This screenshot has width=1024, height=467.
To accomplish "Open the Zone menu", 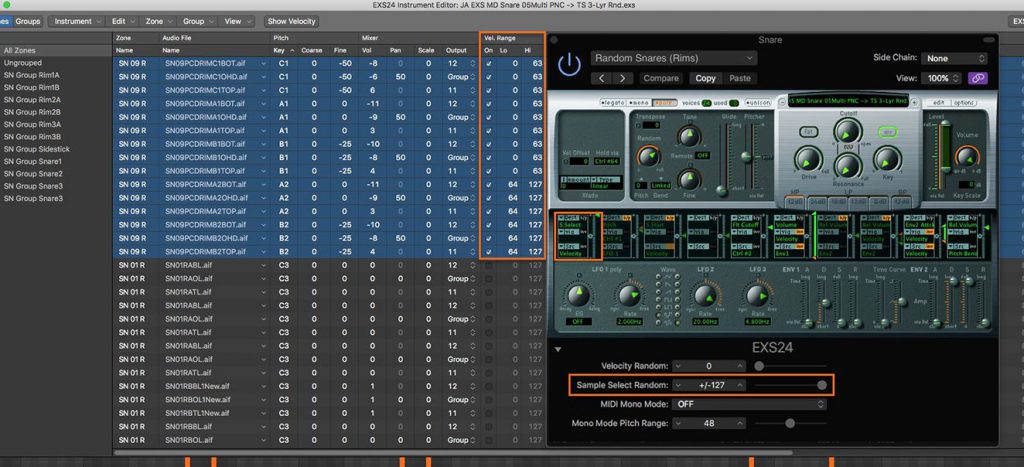I will [158, 21].
